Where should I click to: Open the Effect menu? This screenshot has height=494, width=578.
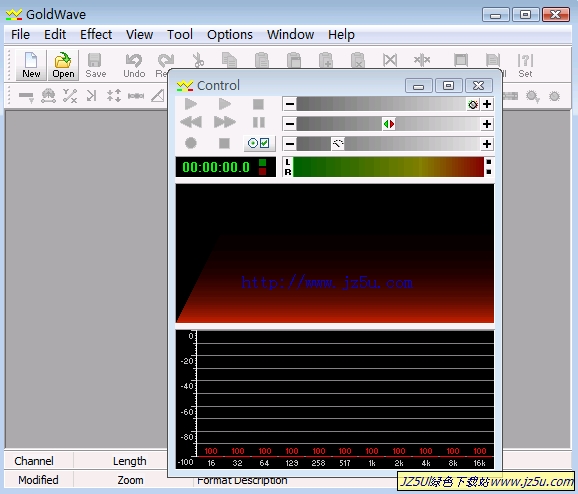tap(96, 35)
